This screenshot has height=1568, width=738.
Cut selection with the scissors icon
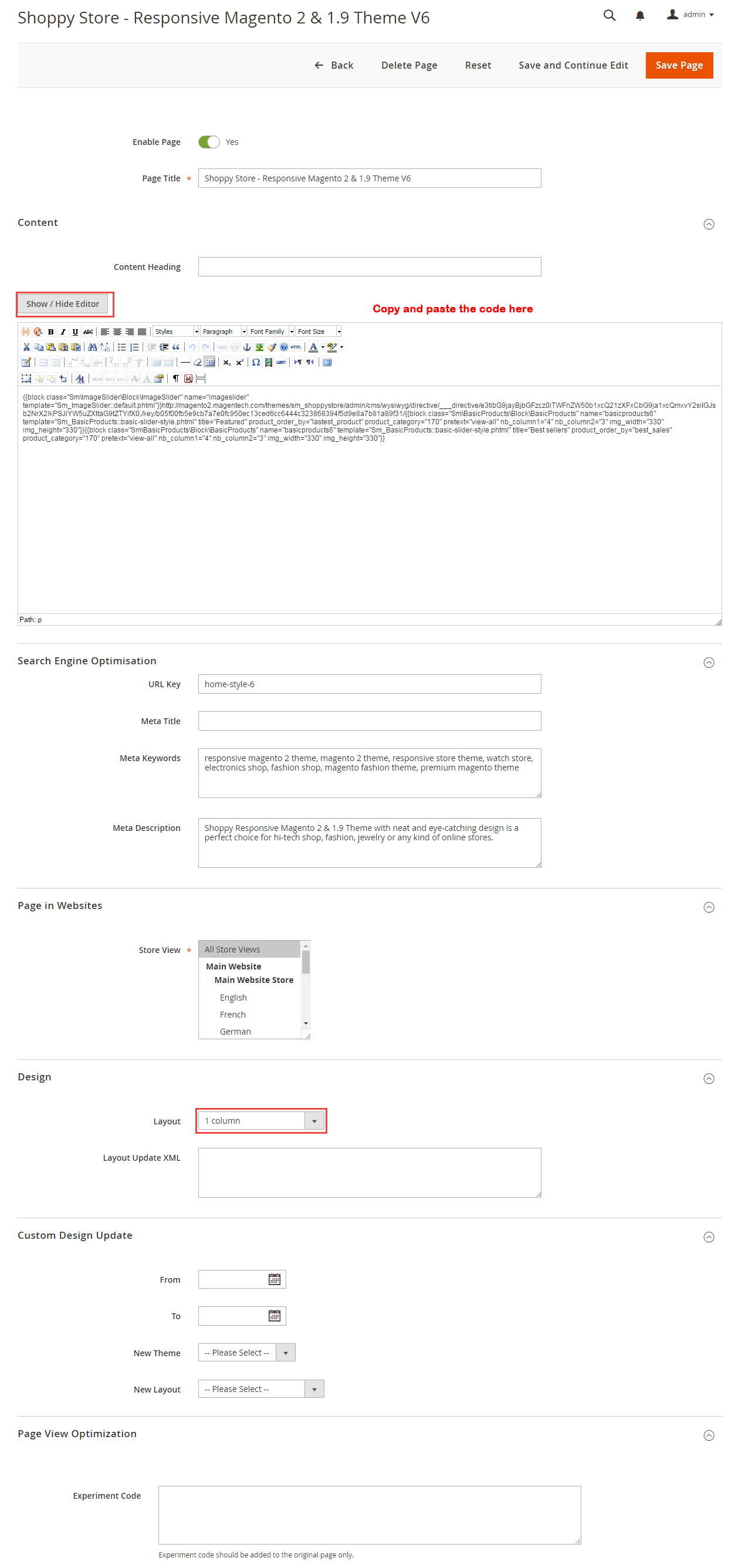[x=26, y=347]
